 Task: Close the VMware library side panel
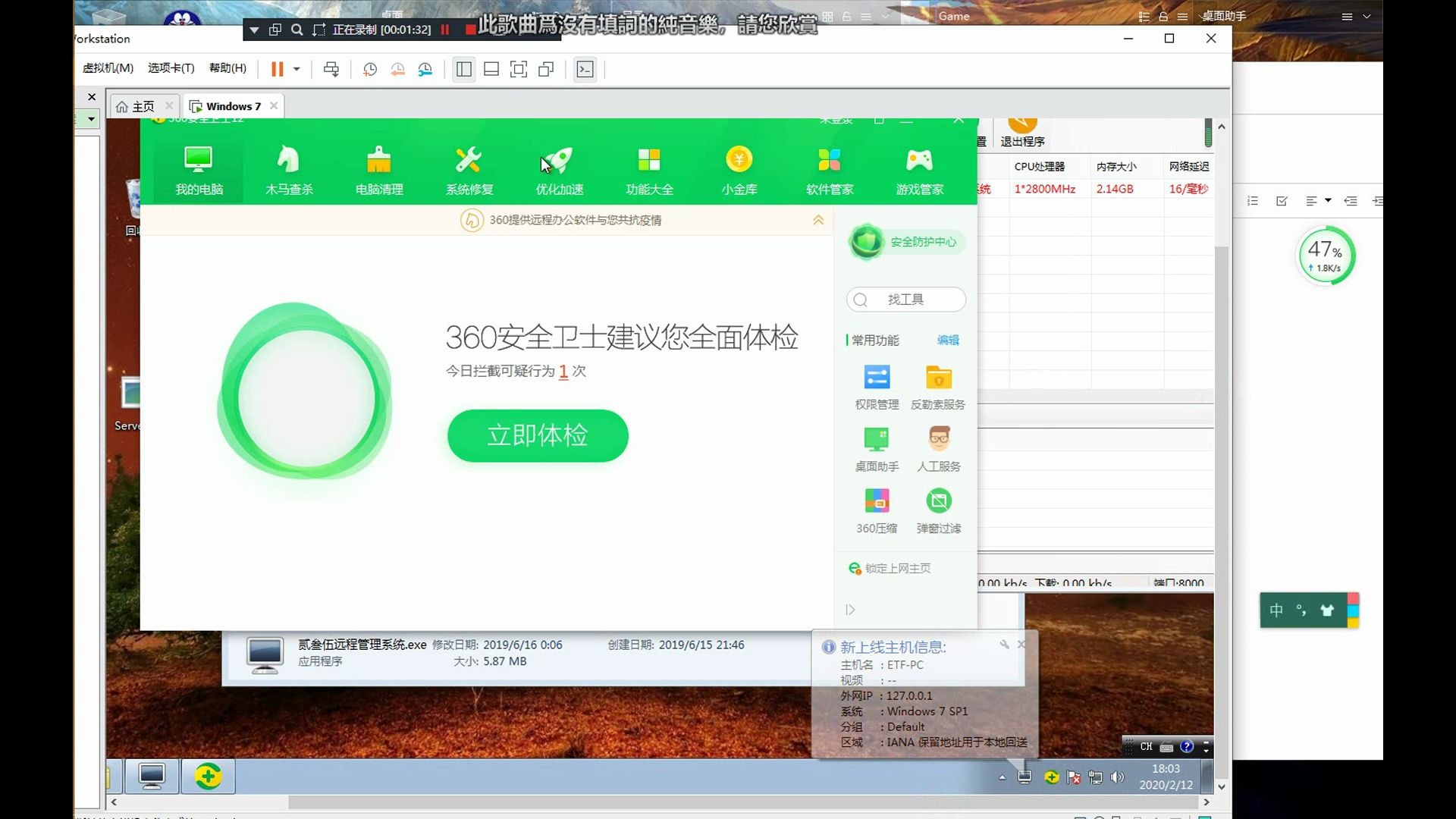(x=92, y=97)
